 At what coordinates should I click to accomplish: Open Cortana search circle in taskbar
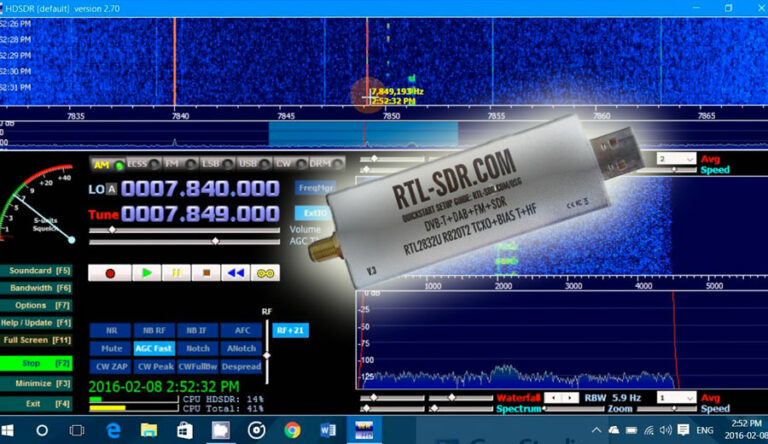pos(42,430)
